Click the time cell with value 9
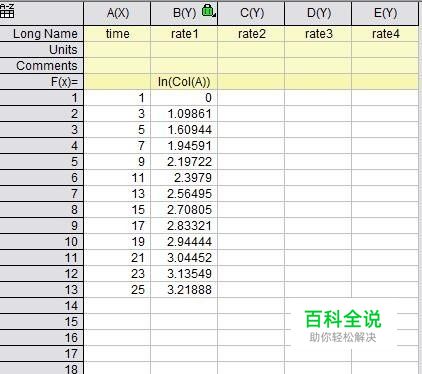The image size is (422, 374). coord(117,162)
